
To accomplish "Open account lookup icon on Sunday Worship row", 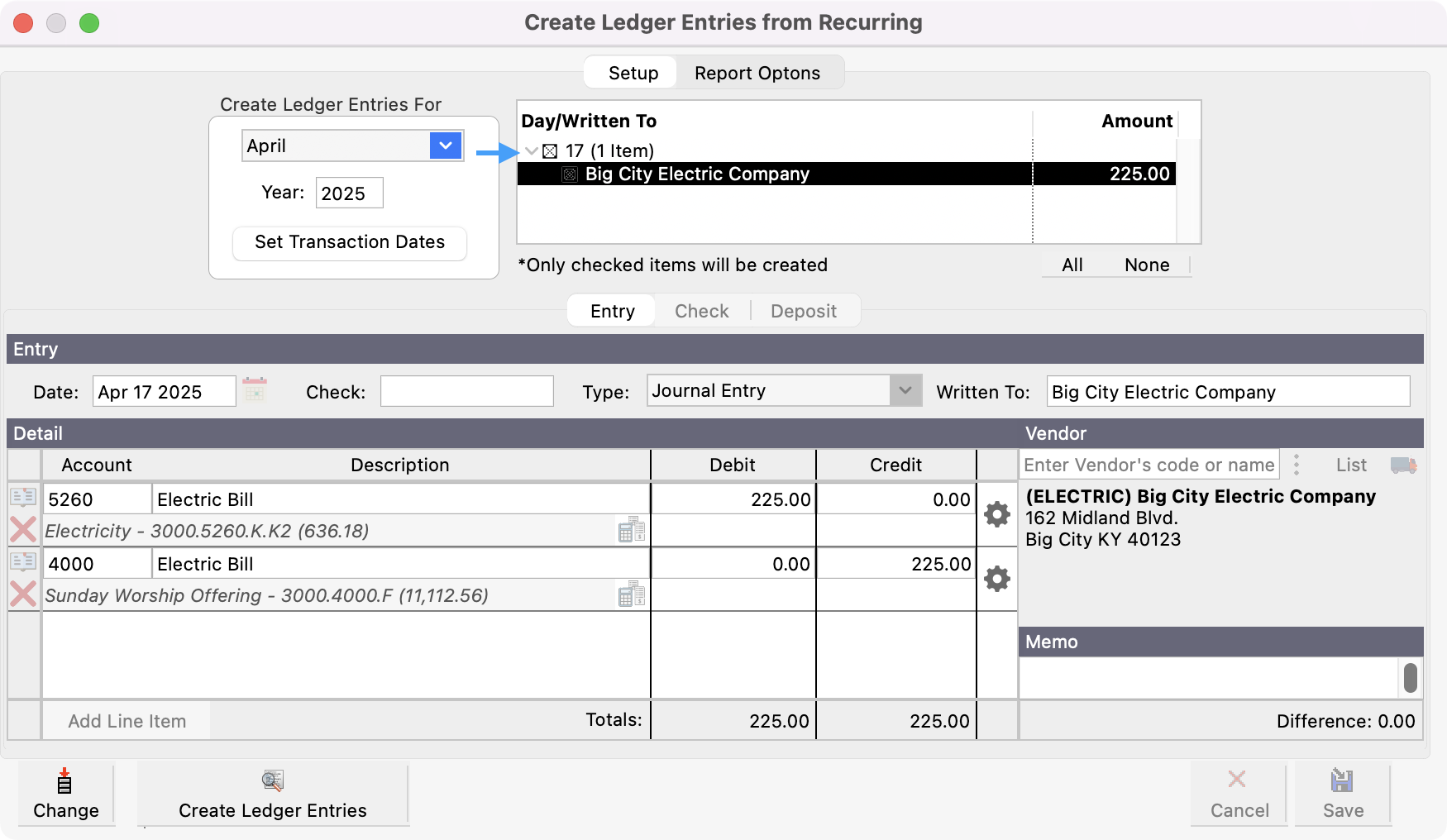I will (632, 594).
